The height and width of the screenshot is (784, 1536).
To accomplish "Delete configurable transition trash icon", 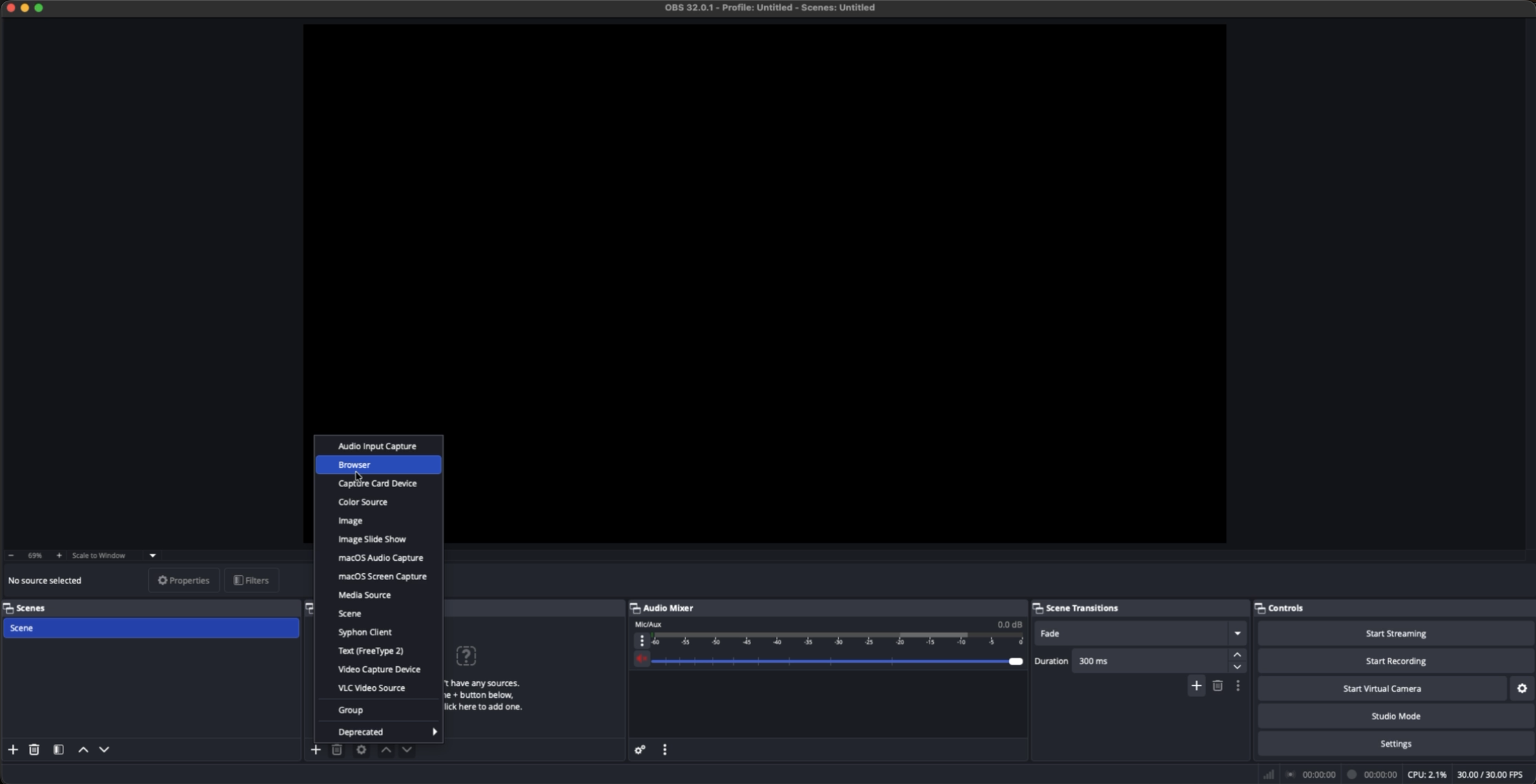I will (1218, 685).
